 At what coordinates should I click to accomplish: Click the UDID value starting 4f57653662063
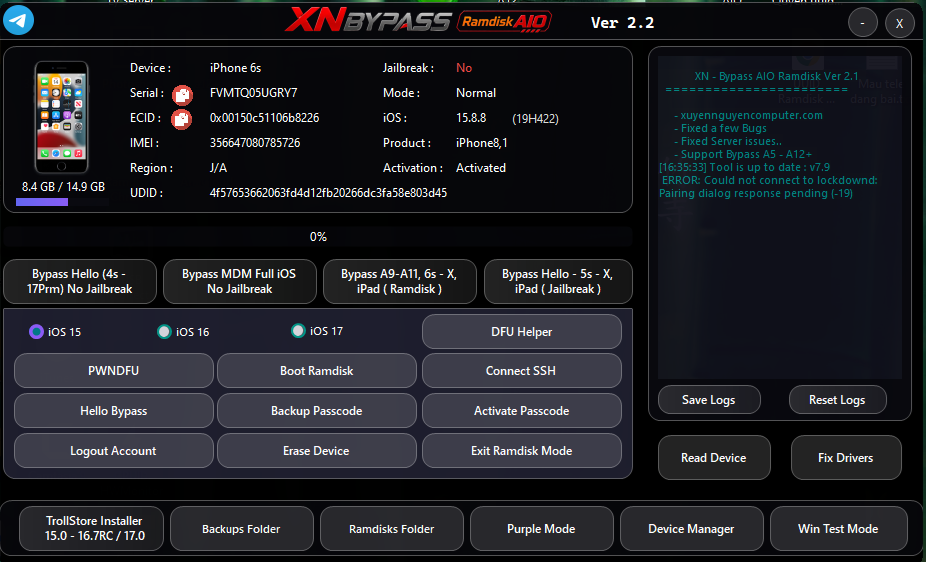pos(328,192)
